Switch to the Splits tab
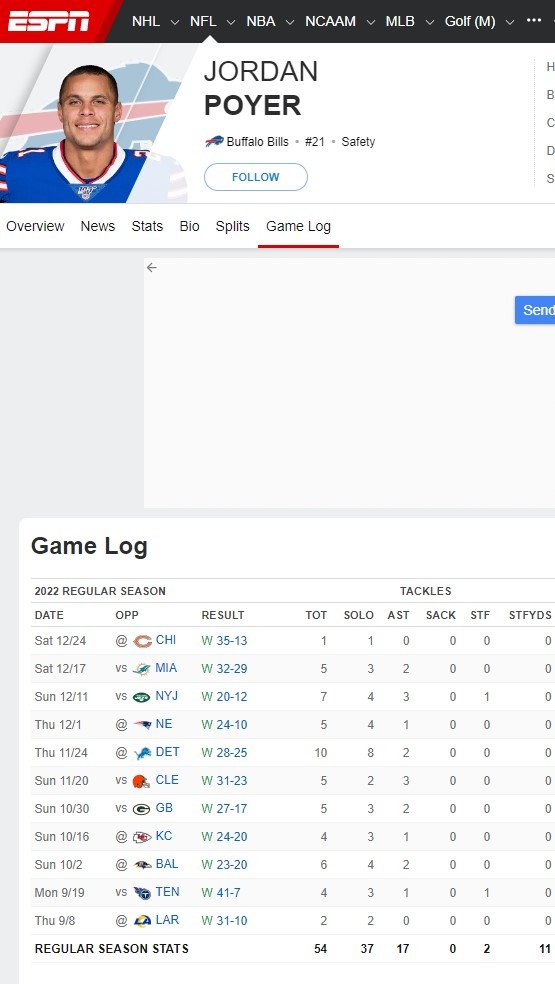The width and height of the screenshot is (555, 984). [232, 227]
